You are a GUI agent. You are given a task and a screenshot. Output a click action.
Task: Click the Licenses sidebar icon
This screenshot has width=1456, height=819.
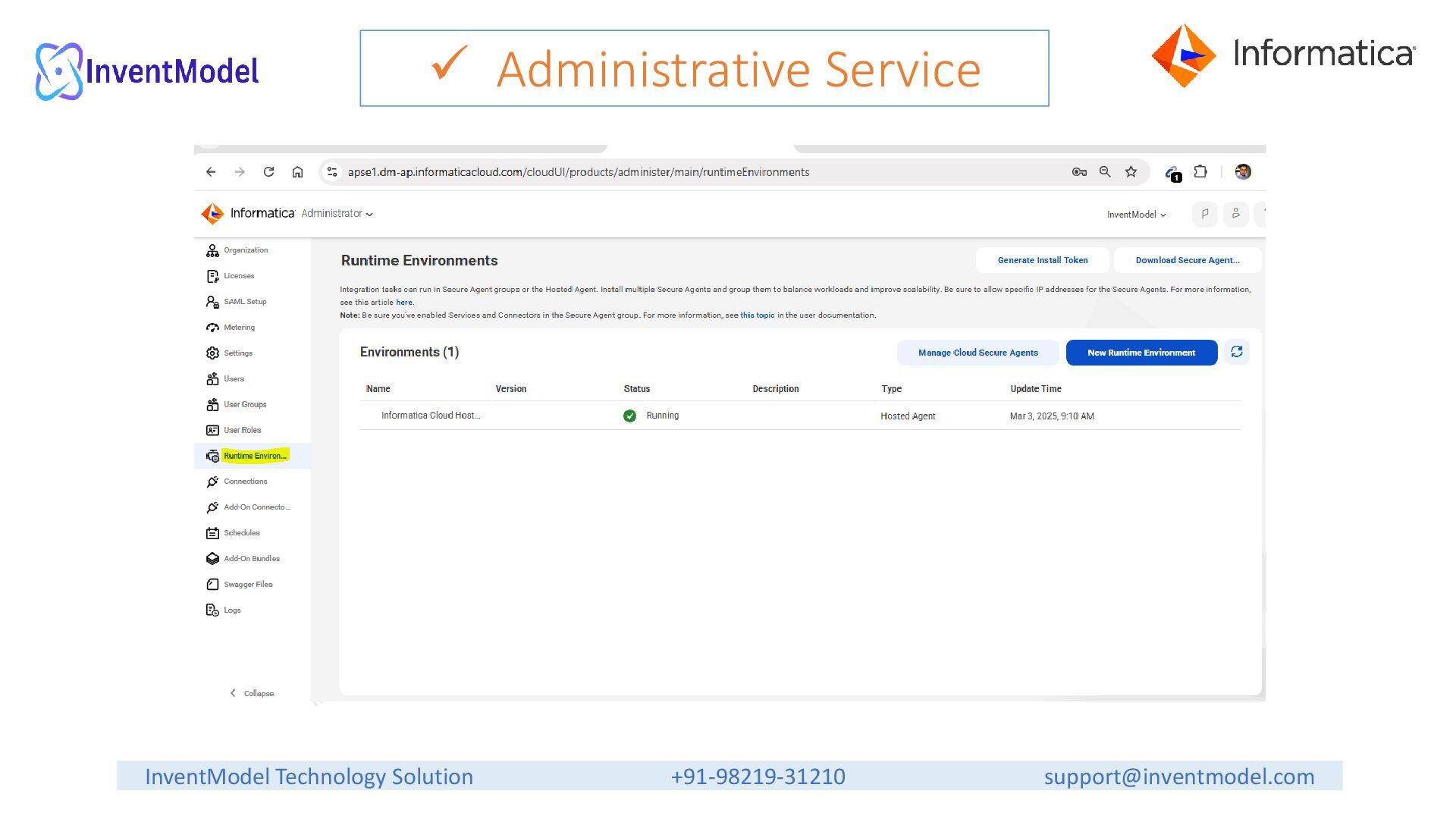click(212, 276)
